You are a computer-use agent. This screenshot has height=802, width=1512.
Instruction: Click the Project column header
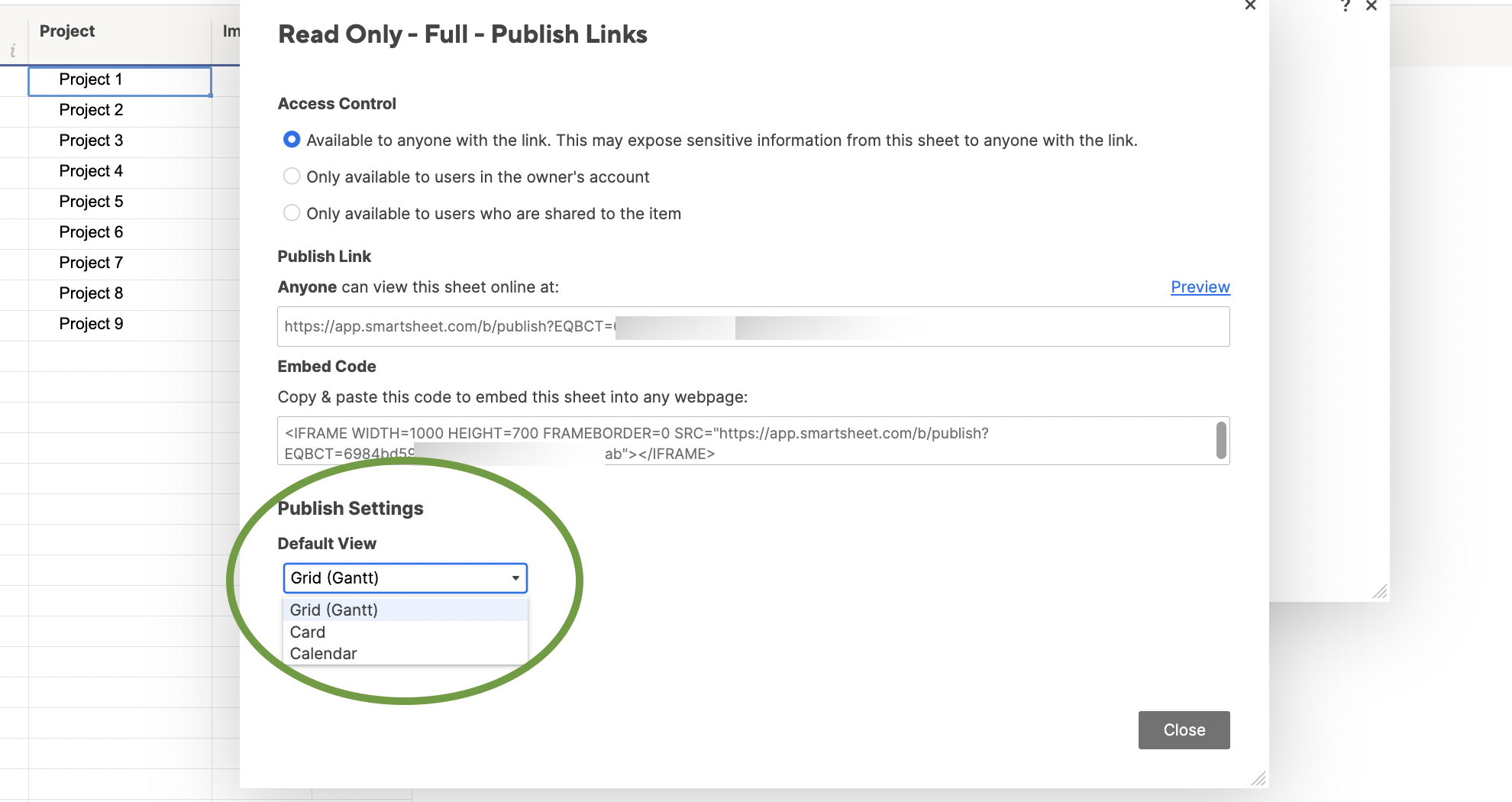[120, 32]
